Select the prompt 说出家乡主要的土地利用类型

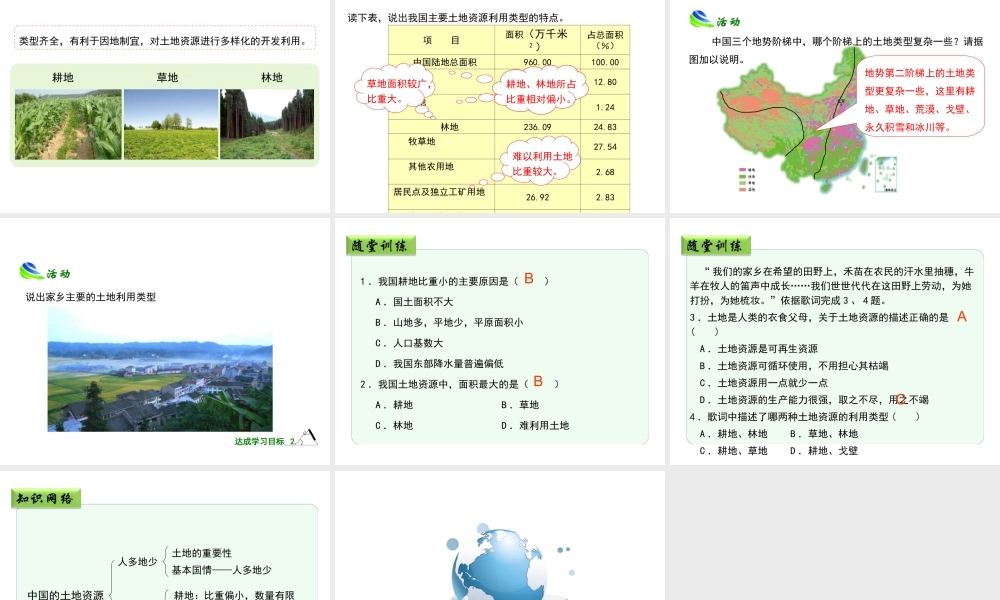click(91, 296)
